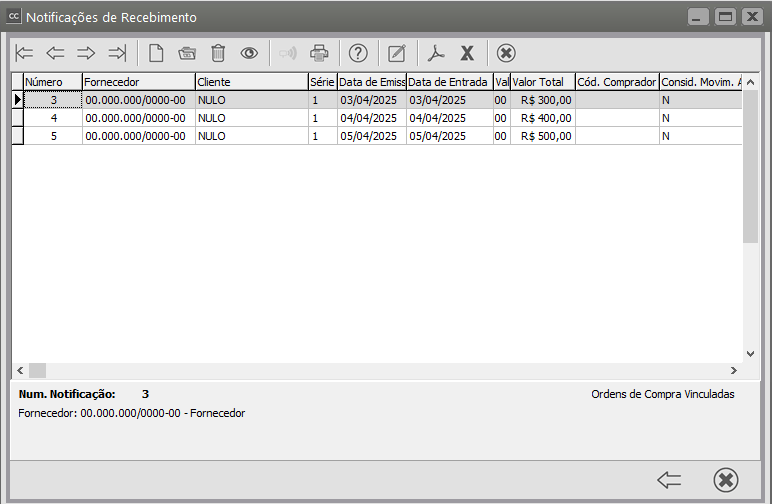
Task: Export to Excel with the X icon
Action: (467, 53)
